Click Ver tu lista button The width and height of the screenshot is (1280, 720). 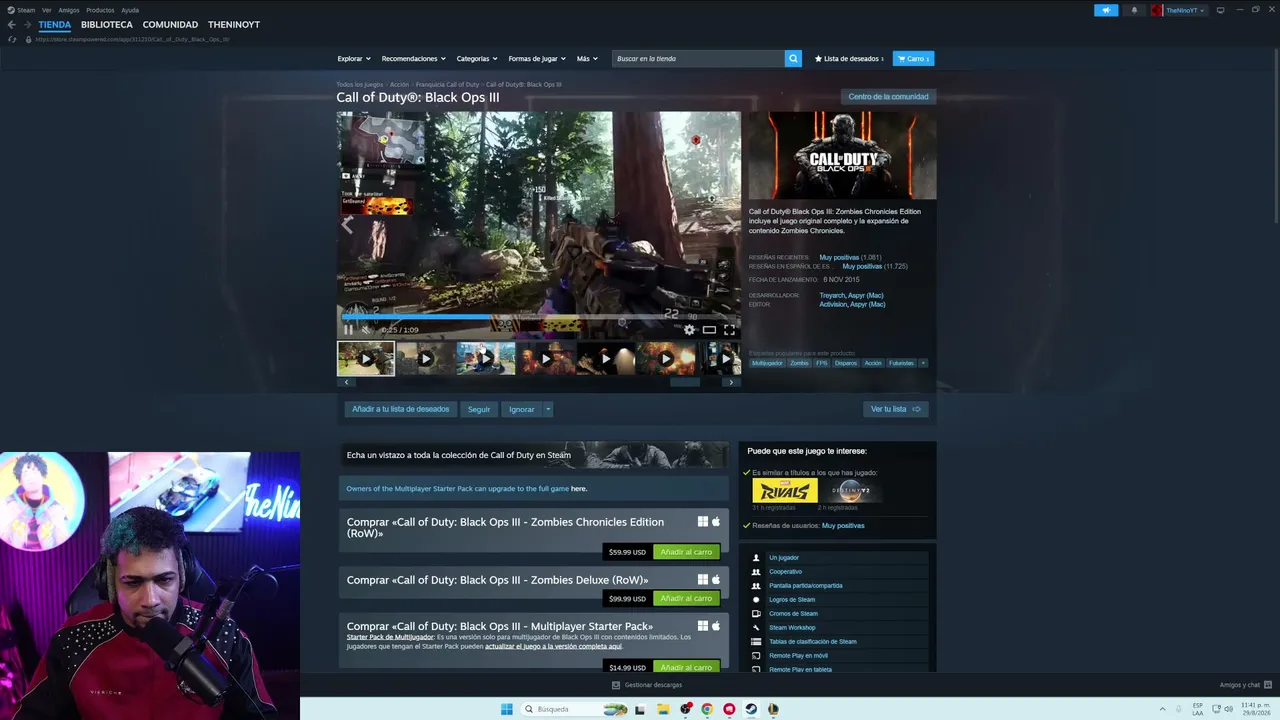895,409
